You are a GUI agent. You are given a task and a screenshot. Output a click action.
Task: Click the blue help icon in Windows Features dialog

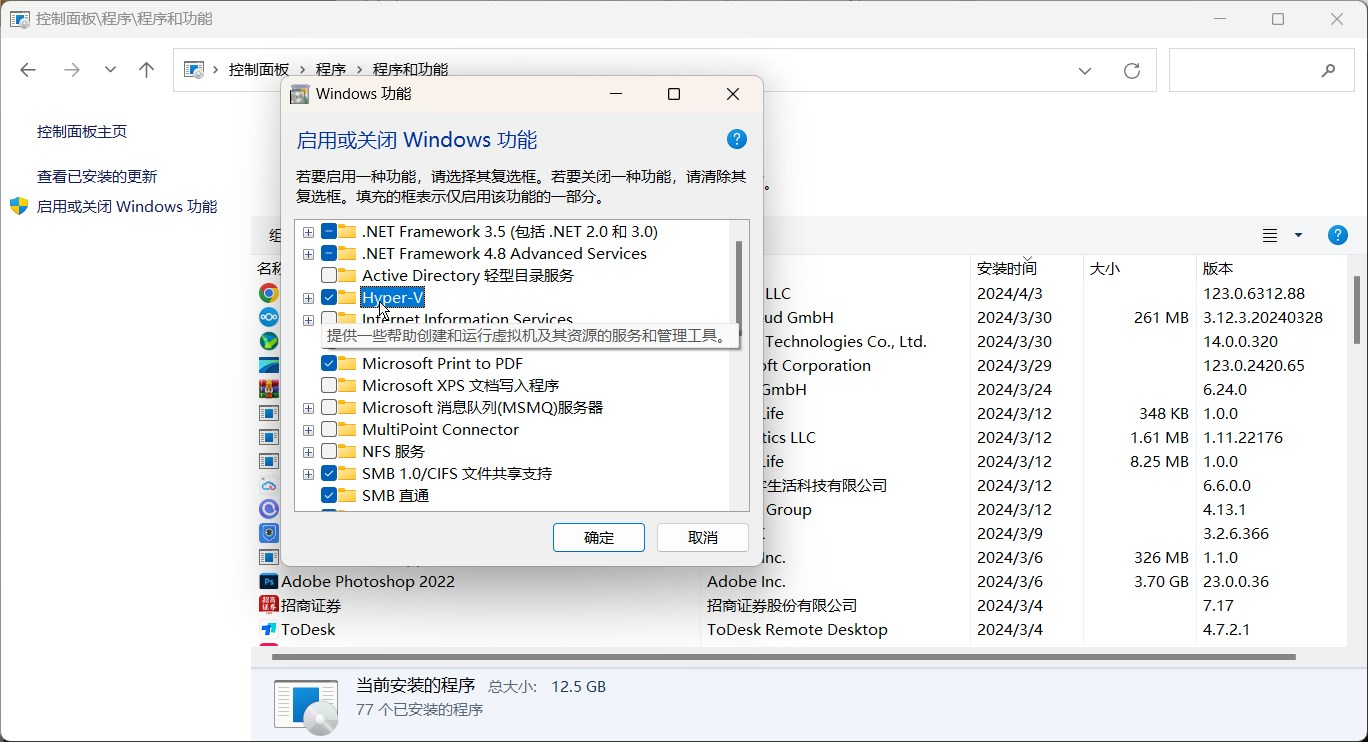point(736,139)
